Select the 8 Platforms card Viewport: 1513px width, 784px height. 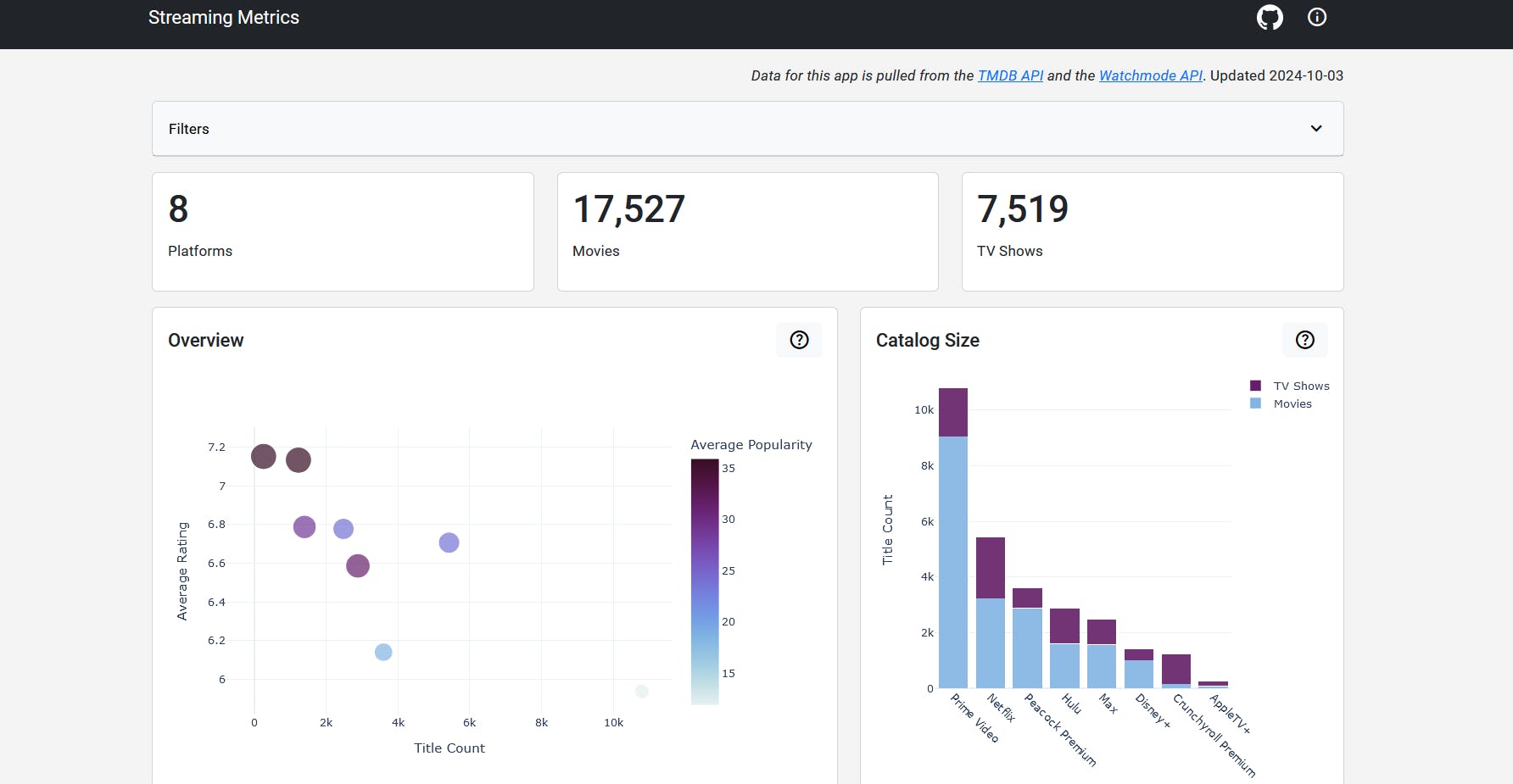(x=343, y=231)
